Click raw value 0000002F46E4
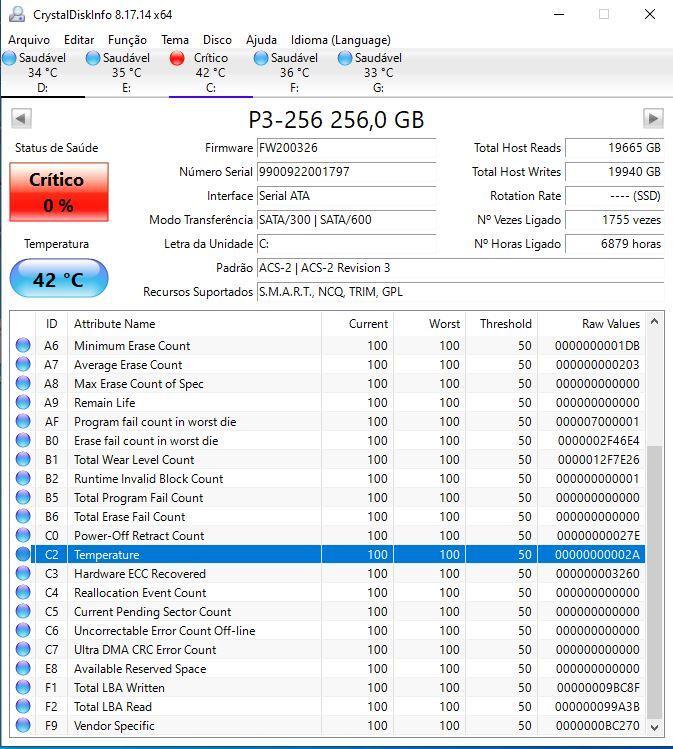673x749 pixels. (x=598, y=440)
